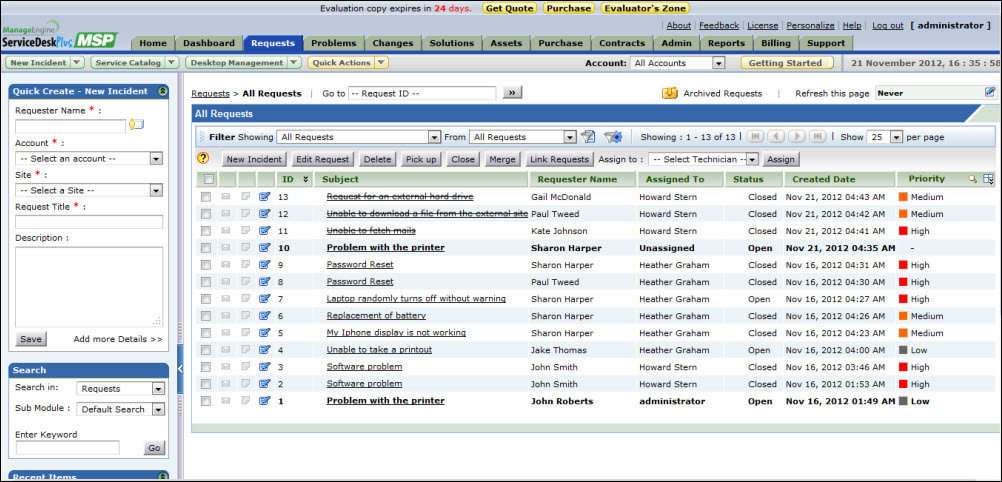This screenshot has height=482, width=1002.
Task: Click the yellow help question mark icon
Action: (204, 158)
